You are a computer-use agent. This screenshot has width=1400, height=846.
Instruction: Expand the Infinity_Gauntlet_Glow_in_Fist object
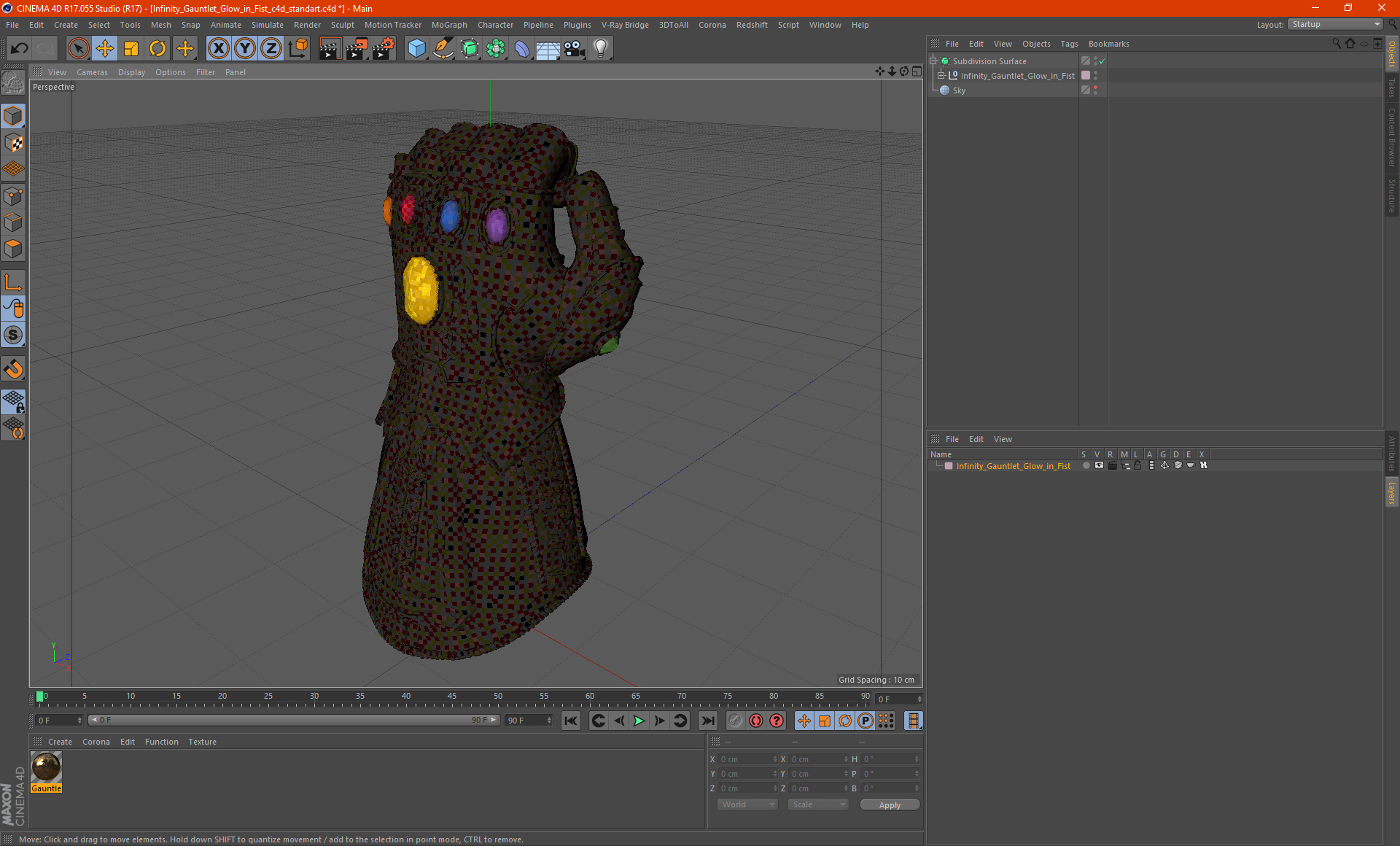pyautogui.click(x=941, y=76)
